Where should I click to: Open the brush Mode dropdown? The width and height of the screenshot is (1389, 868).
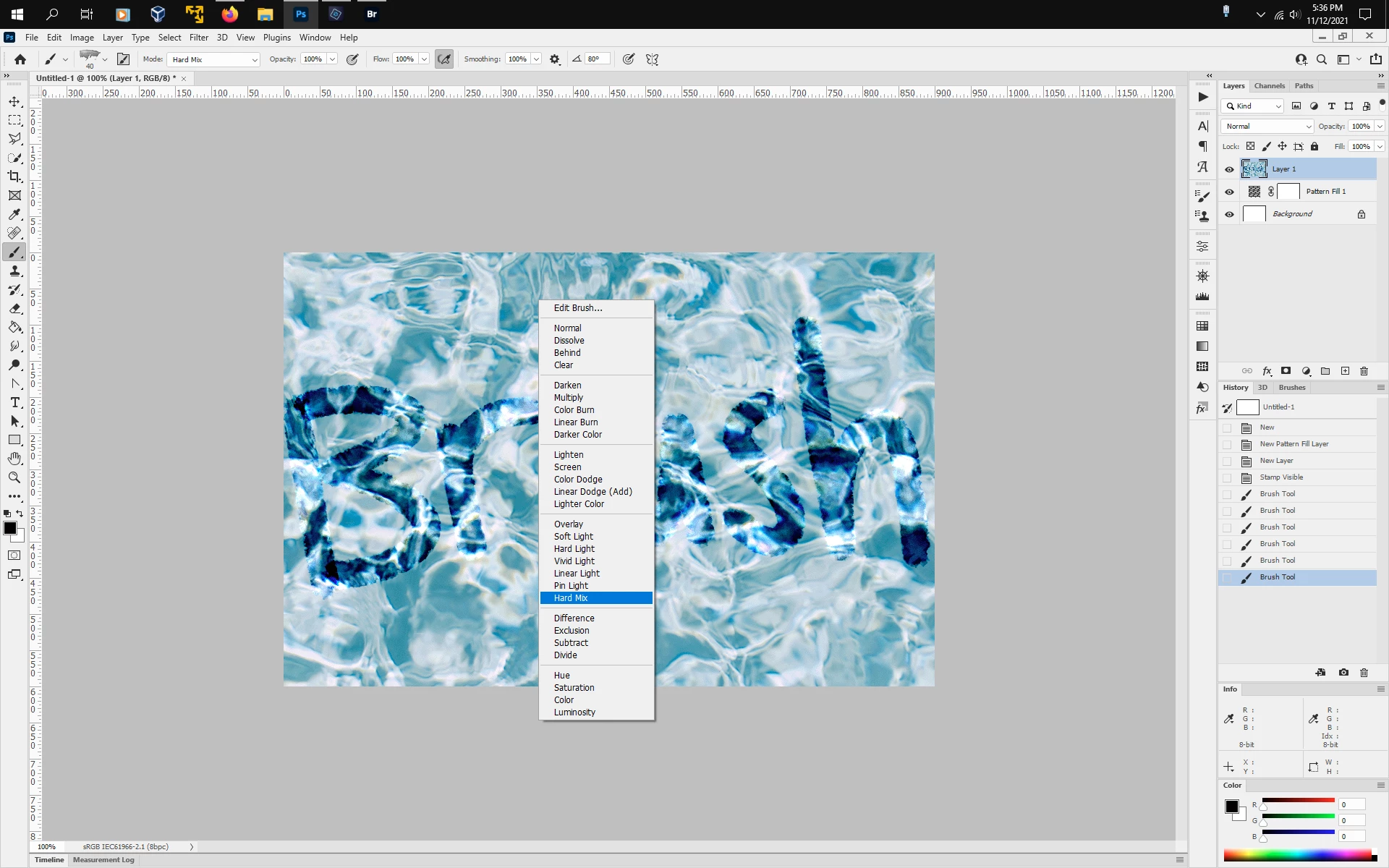click(213, 59)
